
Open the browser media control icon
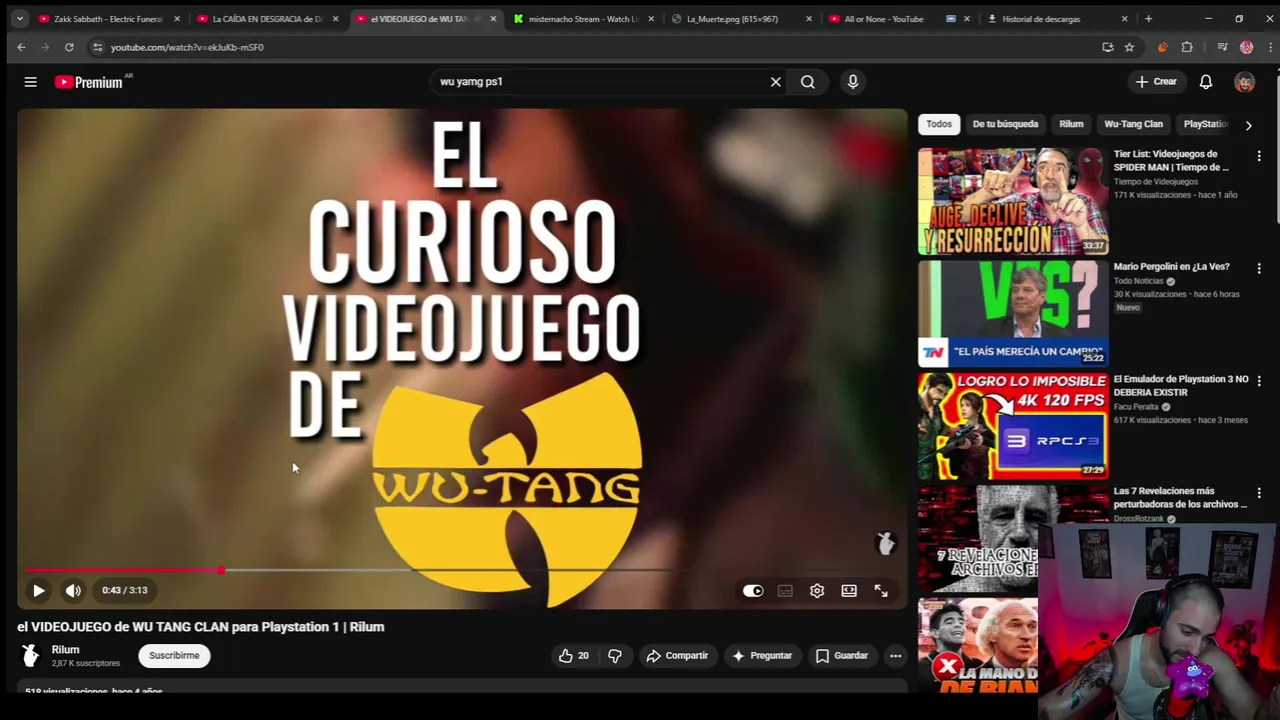click(x=1222, y=47)
